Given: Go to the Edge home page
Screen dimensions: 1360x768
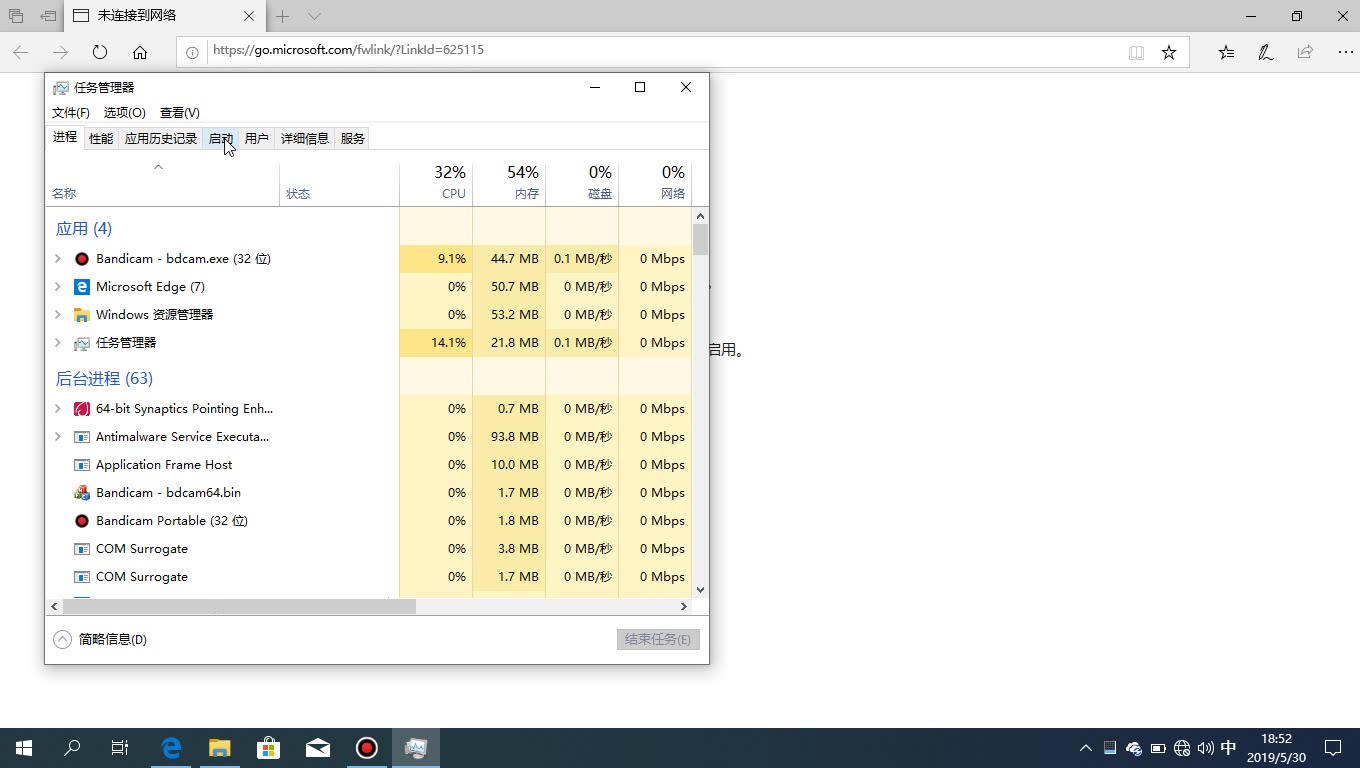Looking at the screenshot, I should (x=140, y=52).
